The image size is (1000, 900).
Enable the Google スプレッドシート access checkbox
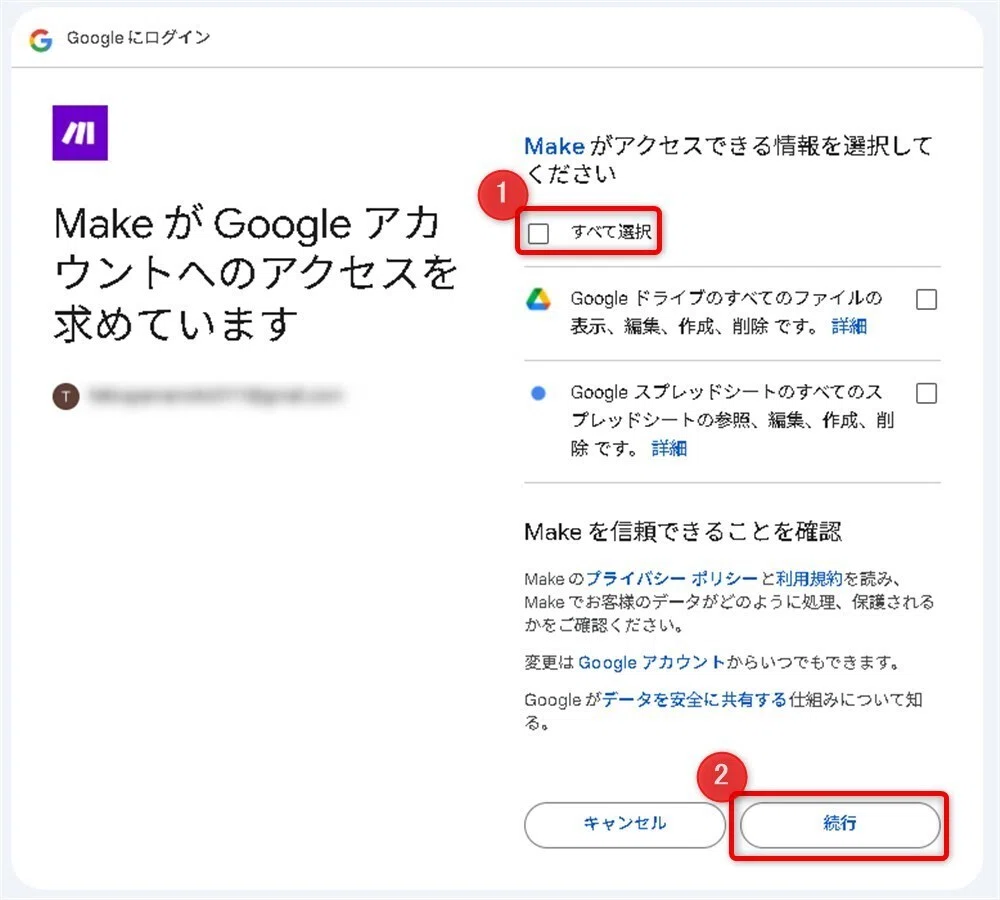point(926,393)
